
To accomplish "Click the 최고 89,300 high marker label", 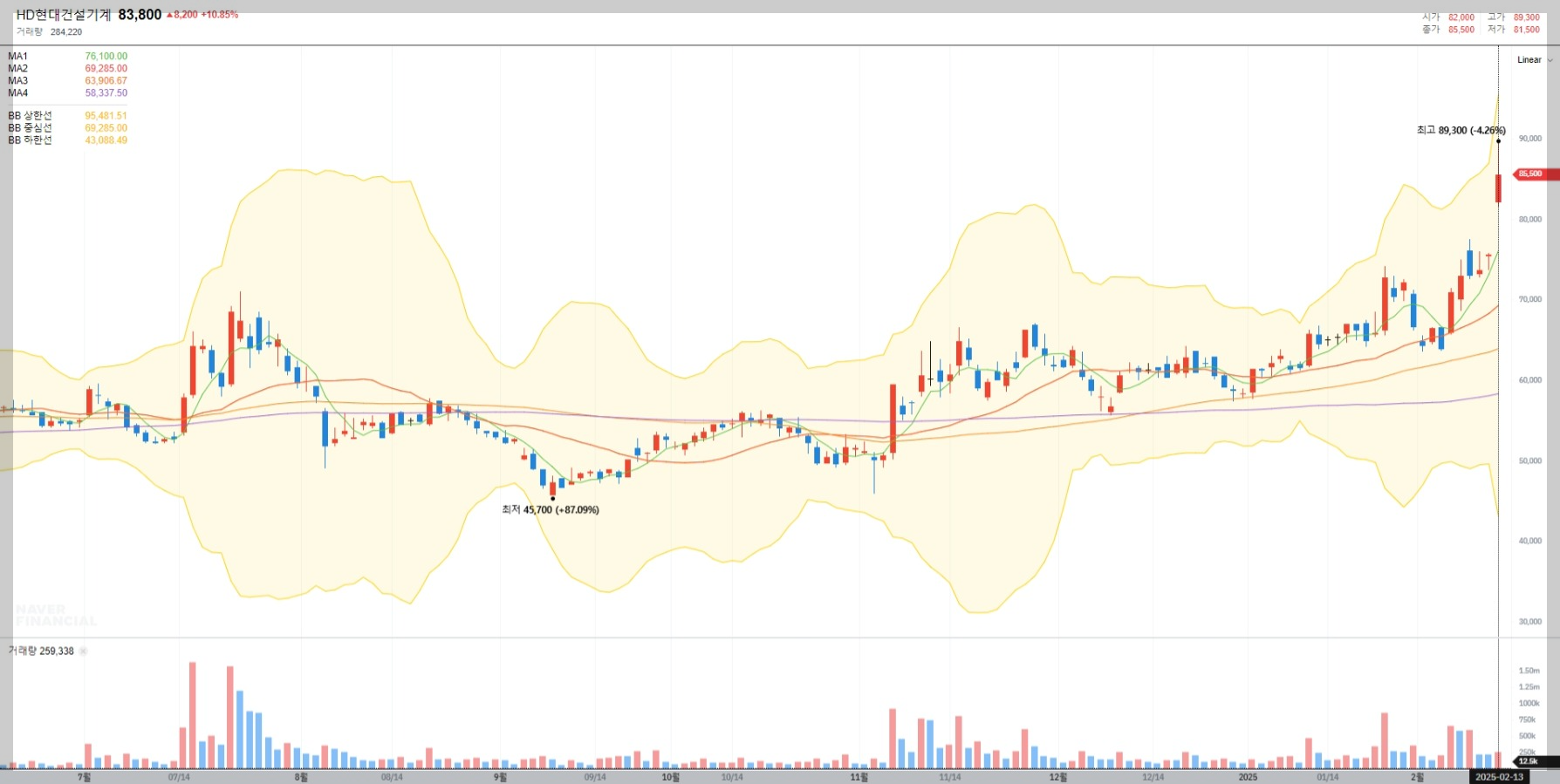I will pyautogui.click(x=1461, y=130).
